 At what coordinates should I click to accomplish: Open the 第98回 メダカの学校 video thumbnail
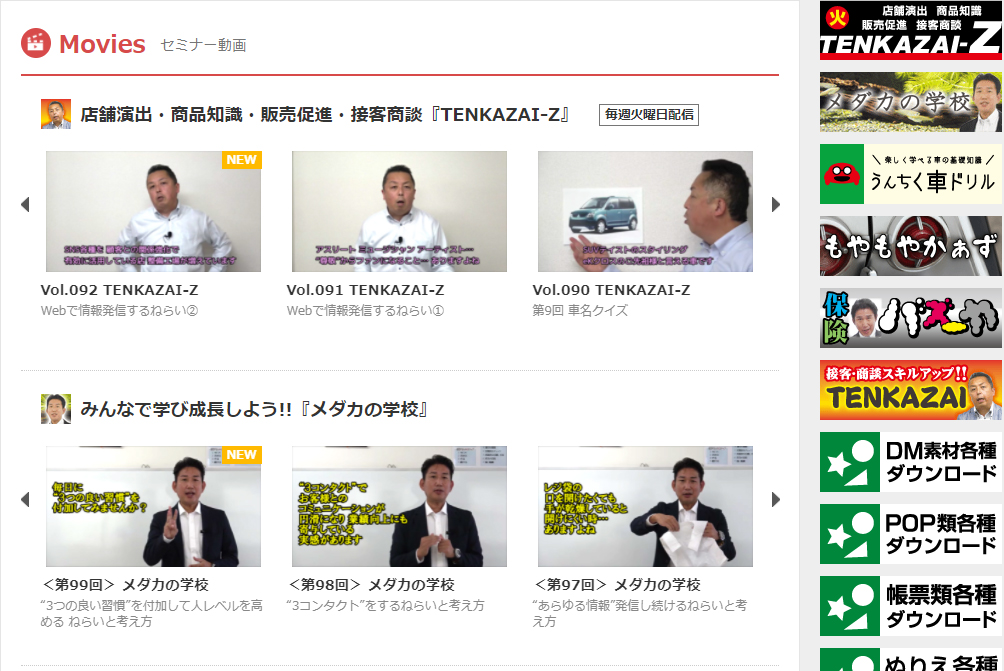tap(400, 506)
